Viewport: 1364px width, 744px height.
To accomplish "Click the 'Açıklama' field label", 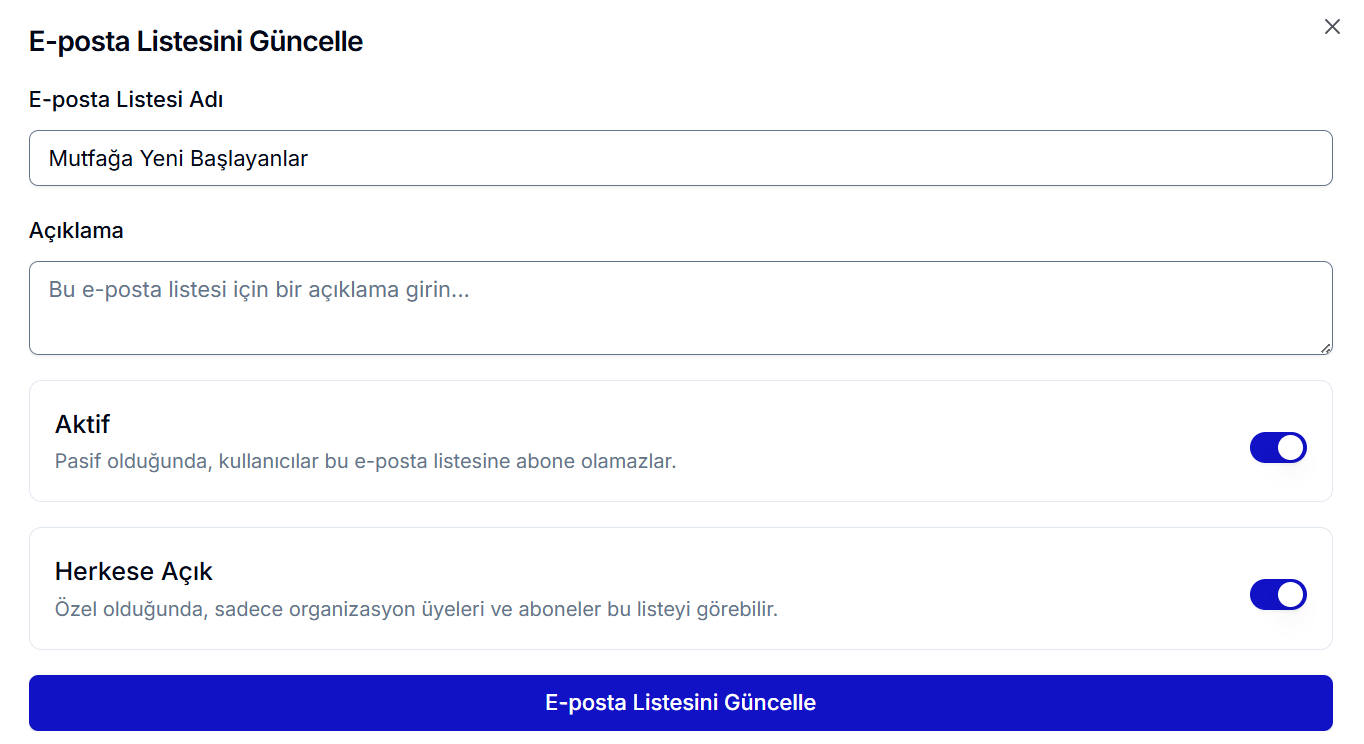I will 76,230.
